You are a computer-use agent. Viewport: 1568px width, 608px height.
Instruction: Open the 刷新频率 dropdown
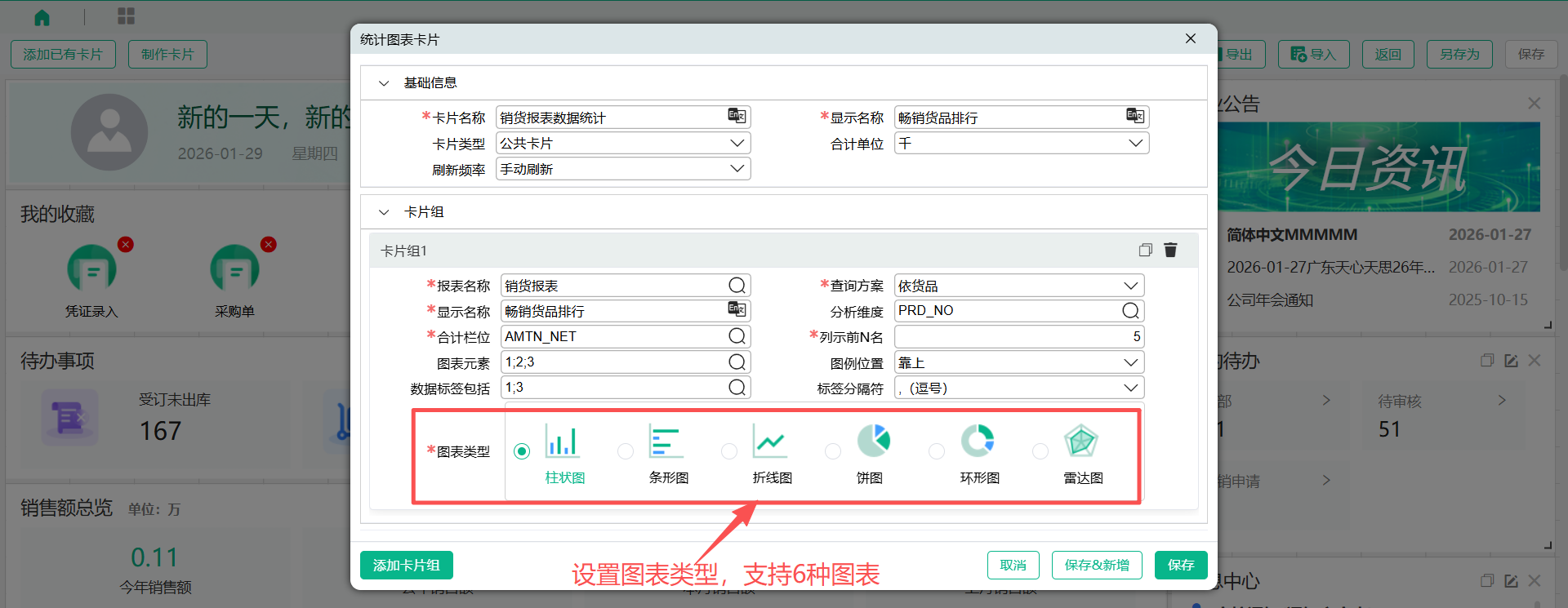tap(737, 168)
